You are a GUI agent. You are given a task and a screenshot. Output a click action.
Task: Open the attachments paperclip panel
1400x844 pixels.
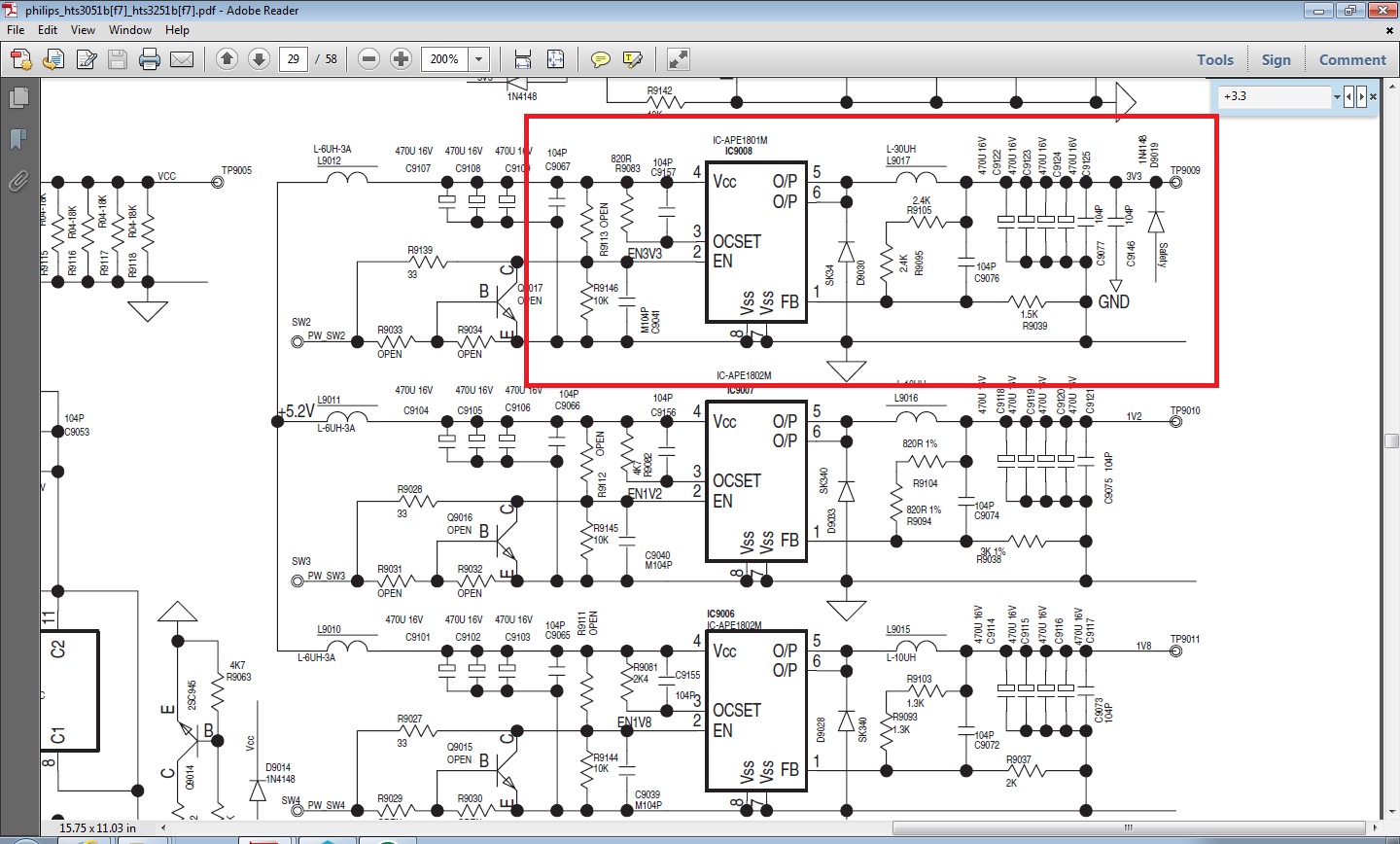pyautogui.click(x=17, y=181)
